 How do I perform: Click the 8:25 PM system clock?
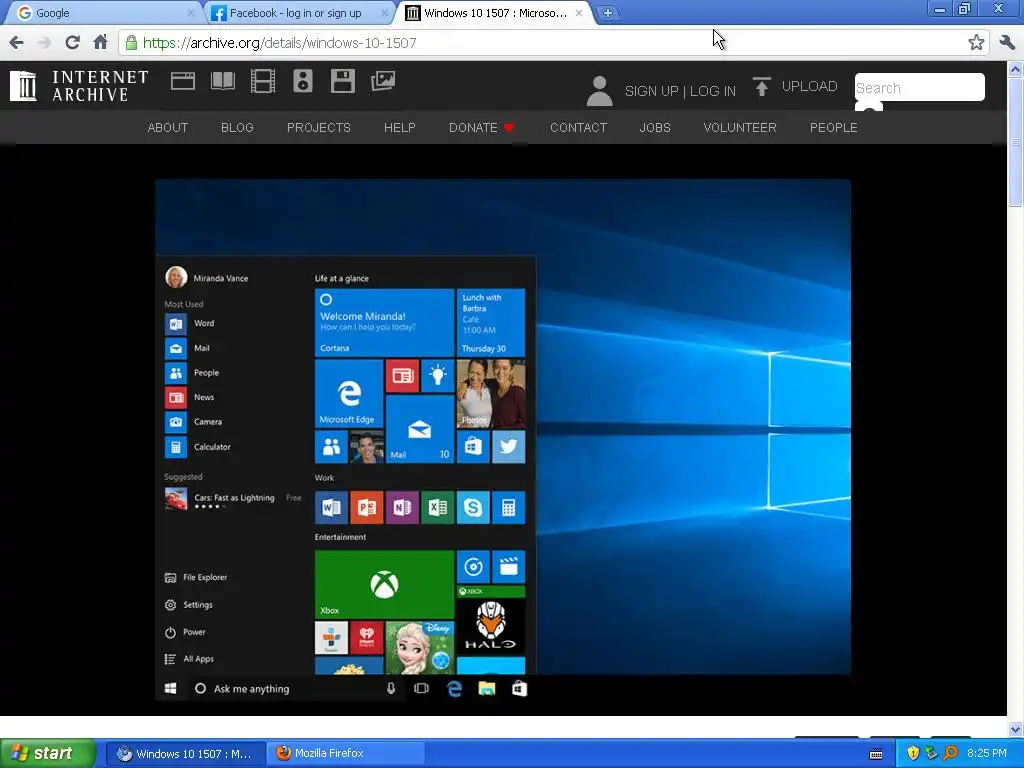tap(987, 754)
